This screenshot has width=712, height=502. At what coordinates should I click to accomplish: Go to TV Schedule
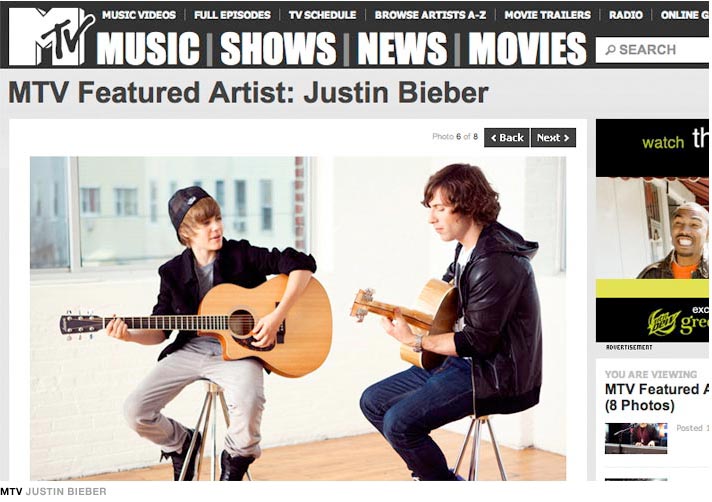(x=322, y=15)
